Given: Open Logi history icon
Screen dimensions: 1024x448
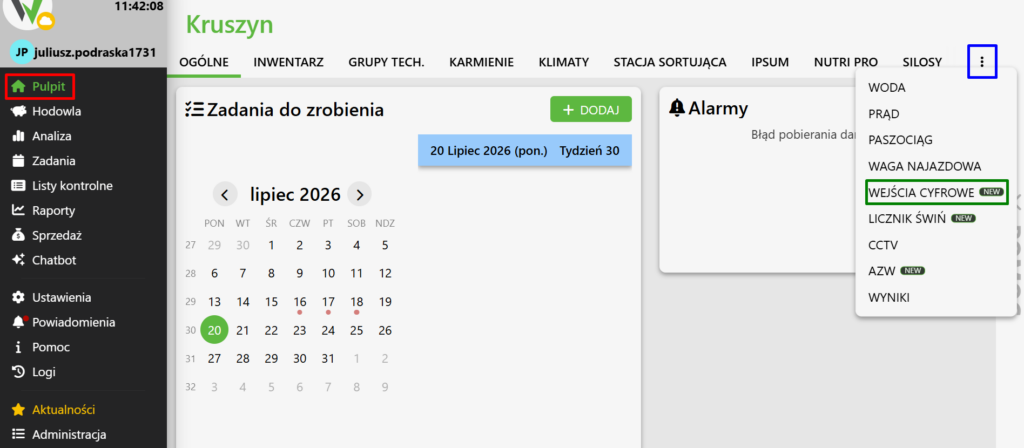Looking at the screenshot, I should tap(18, 372).
